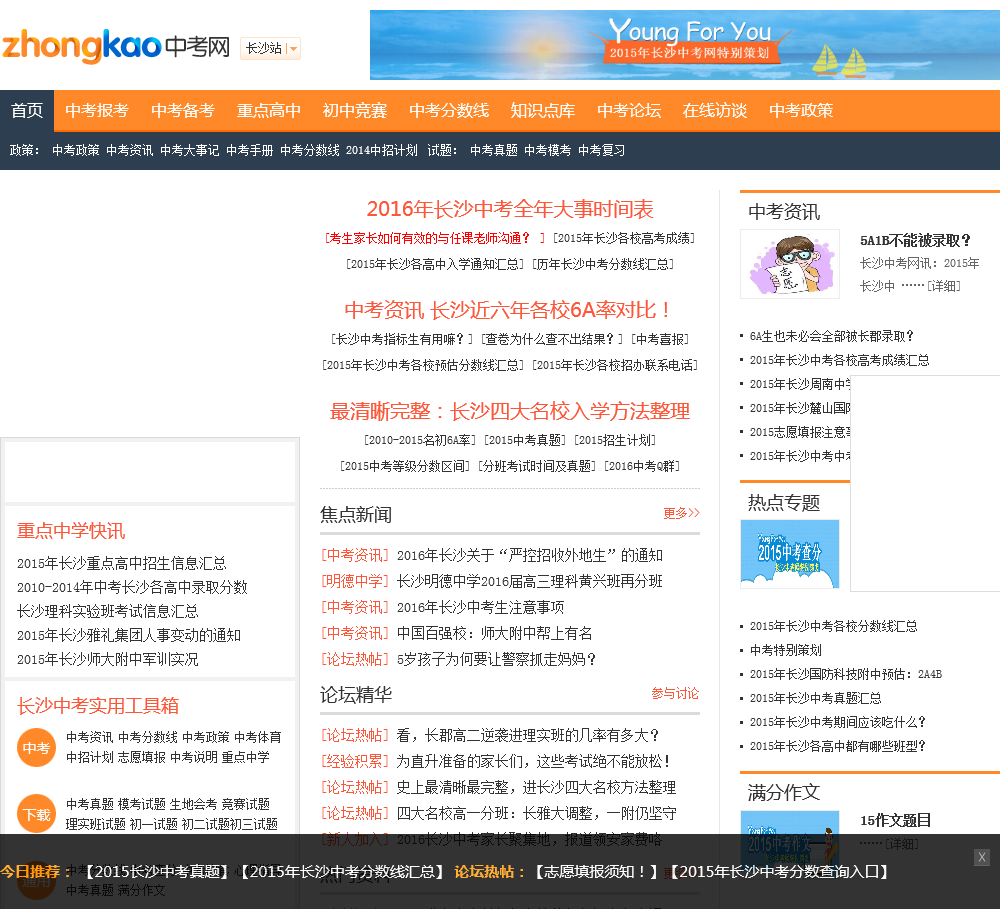
Task: Open 在线访谈 in the navigation bar
Action: pos(715,110)
